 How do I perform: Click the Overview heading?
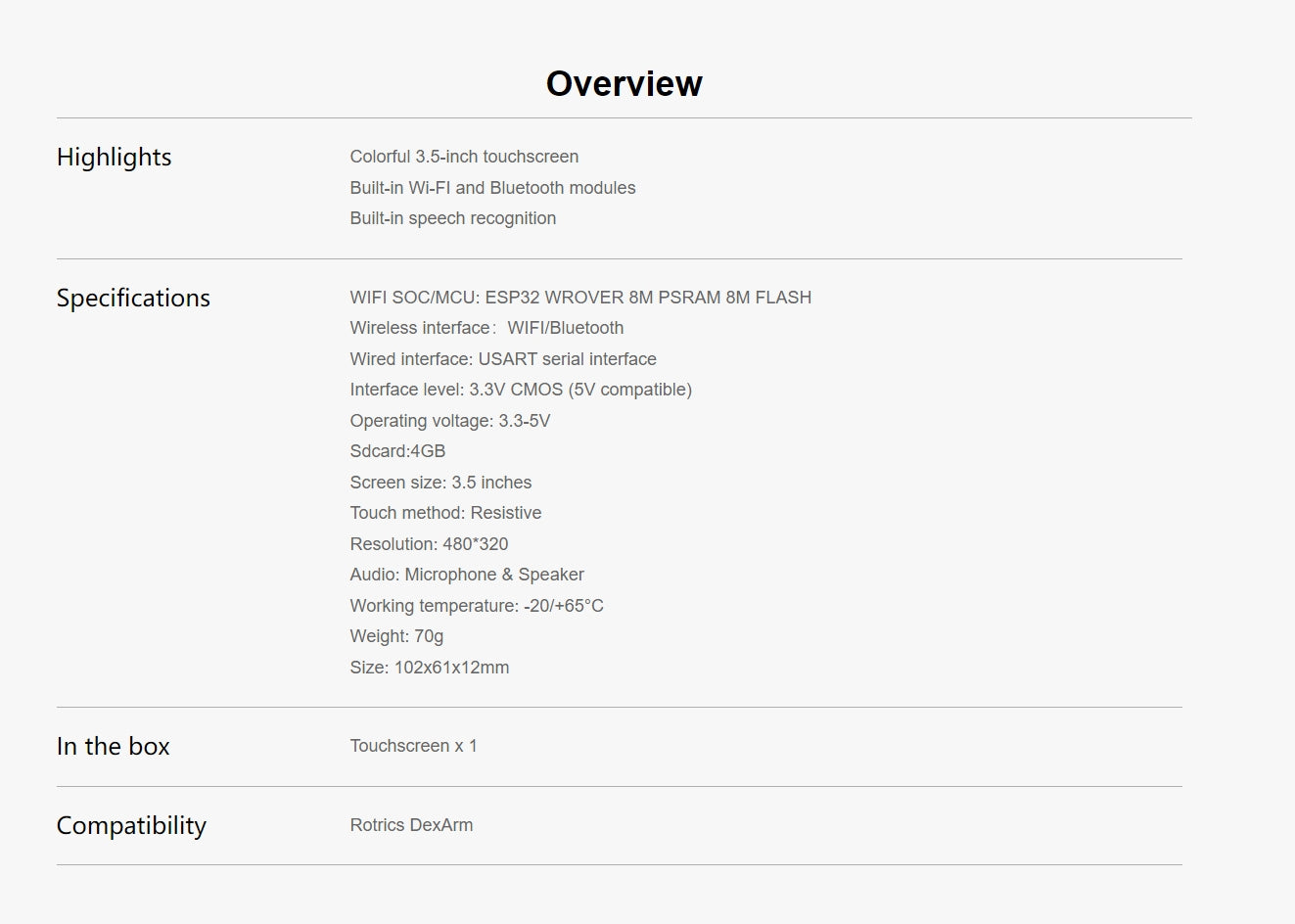coord(624,84)
